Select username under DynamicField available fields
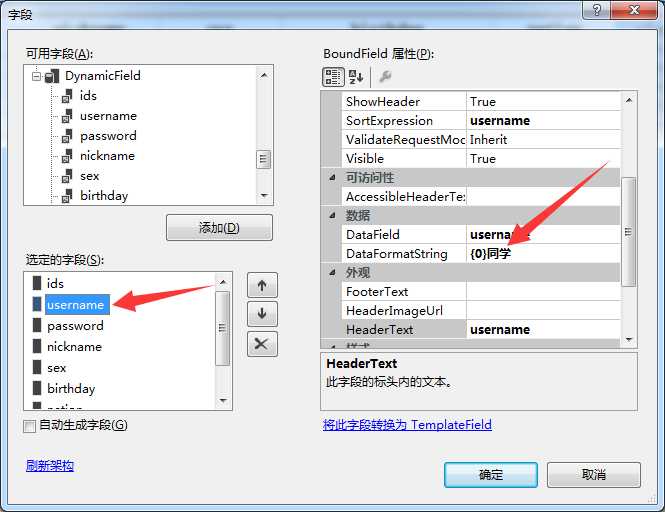The width and height of the screenshot is (665, 512). pos(108,116)
